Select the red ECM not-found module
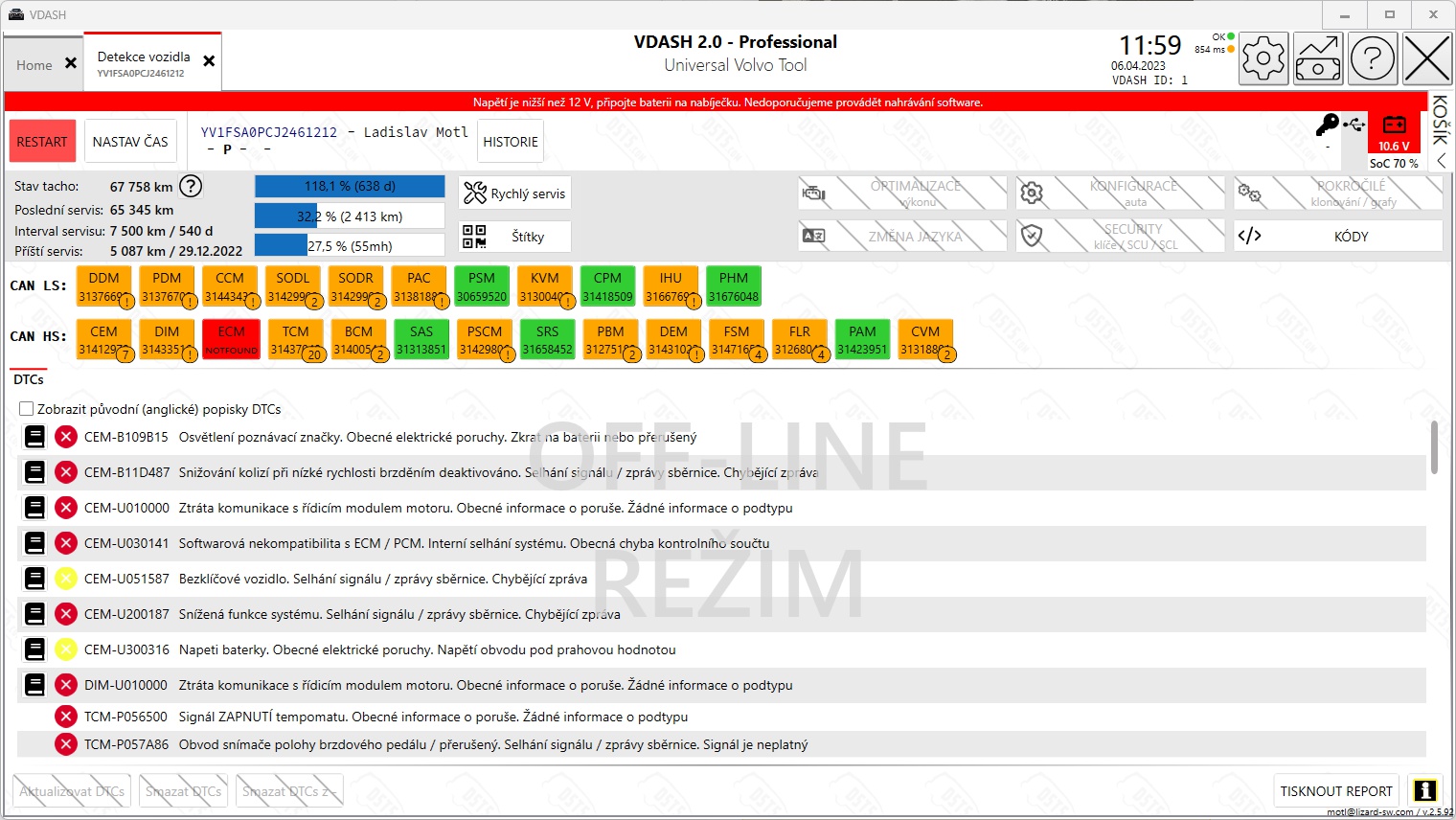The width and height of the screenshot is (1456, 820). coord(231,340)
